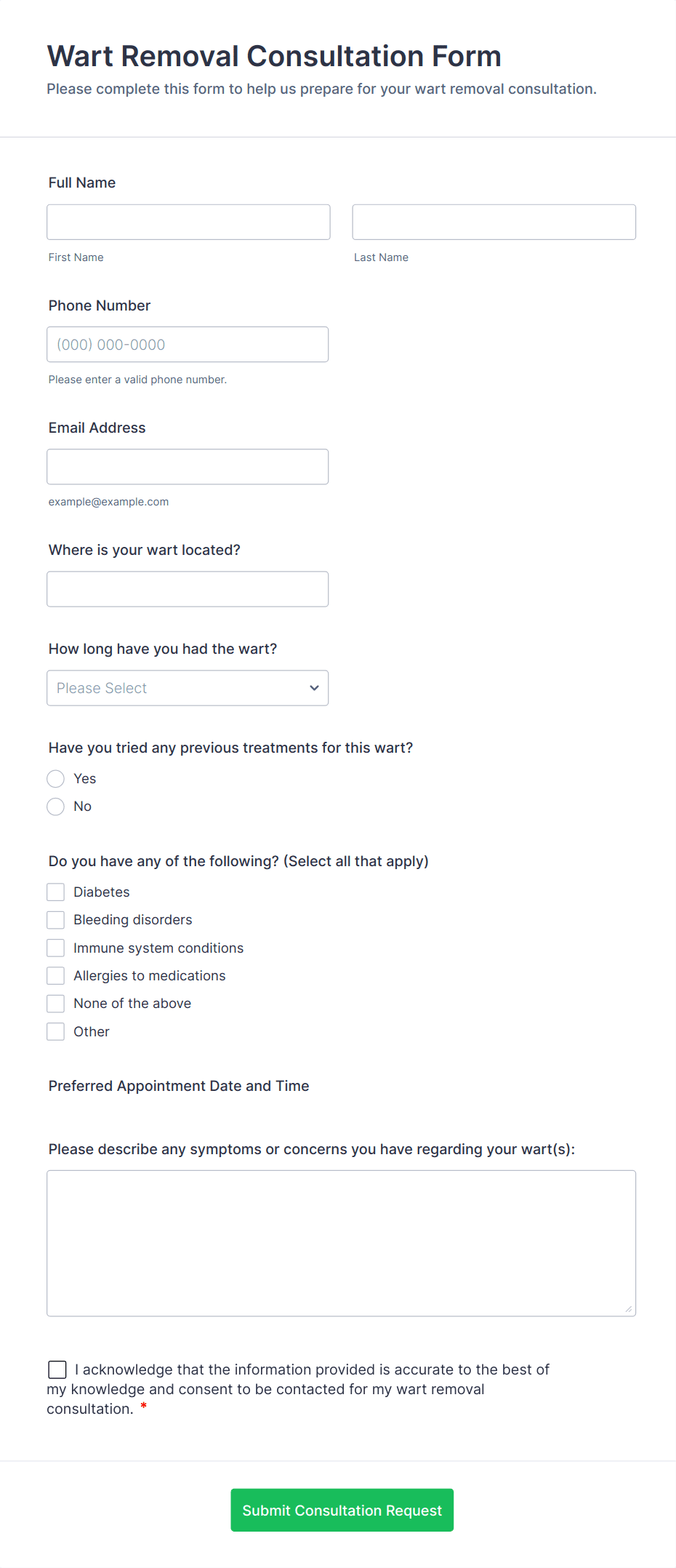
Task: Select None of the above checkbox
Action: (56, 1003)
